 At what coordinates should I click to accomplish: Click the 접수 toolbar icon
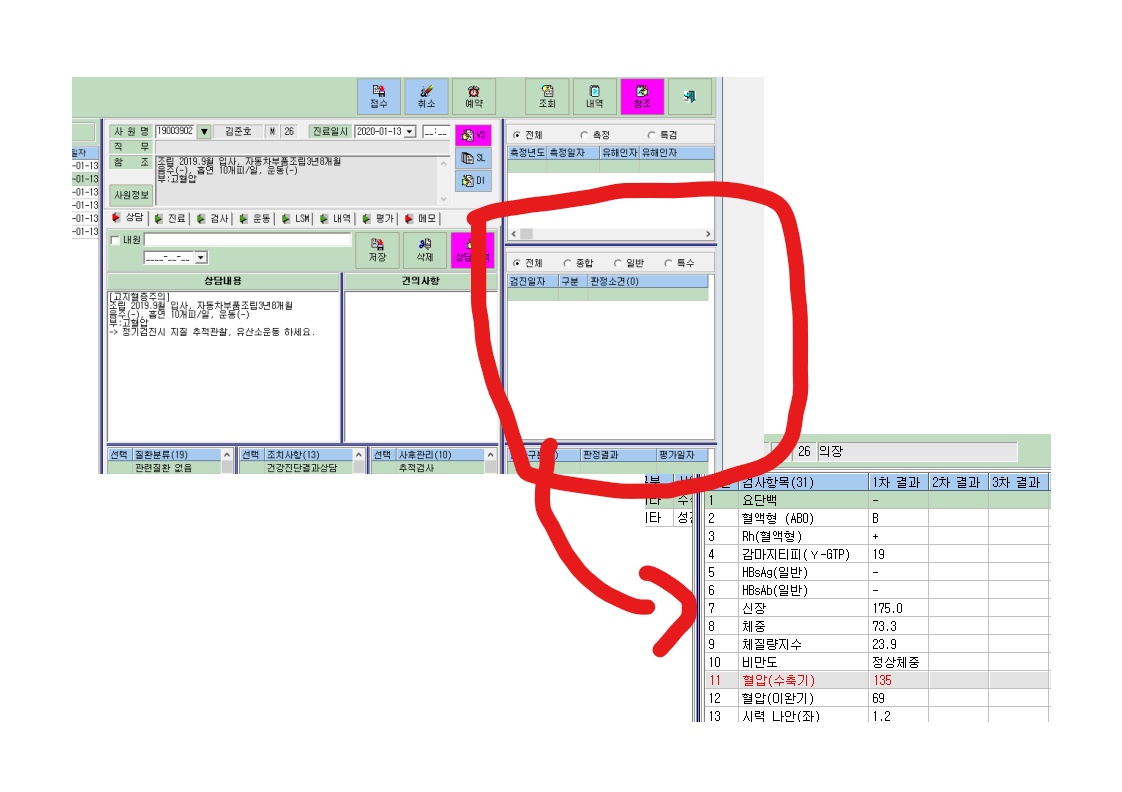pos(379,96)
